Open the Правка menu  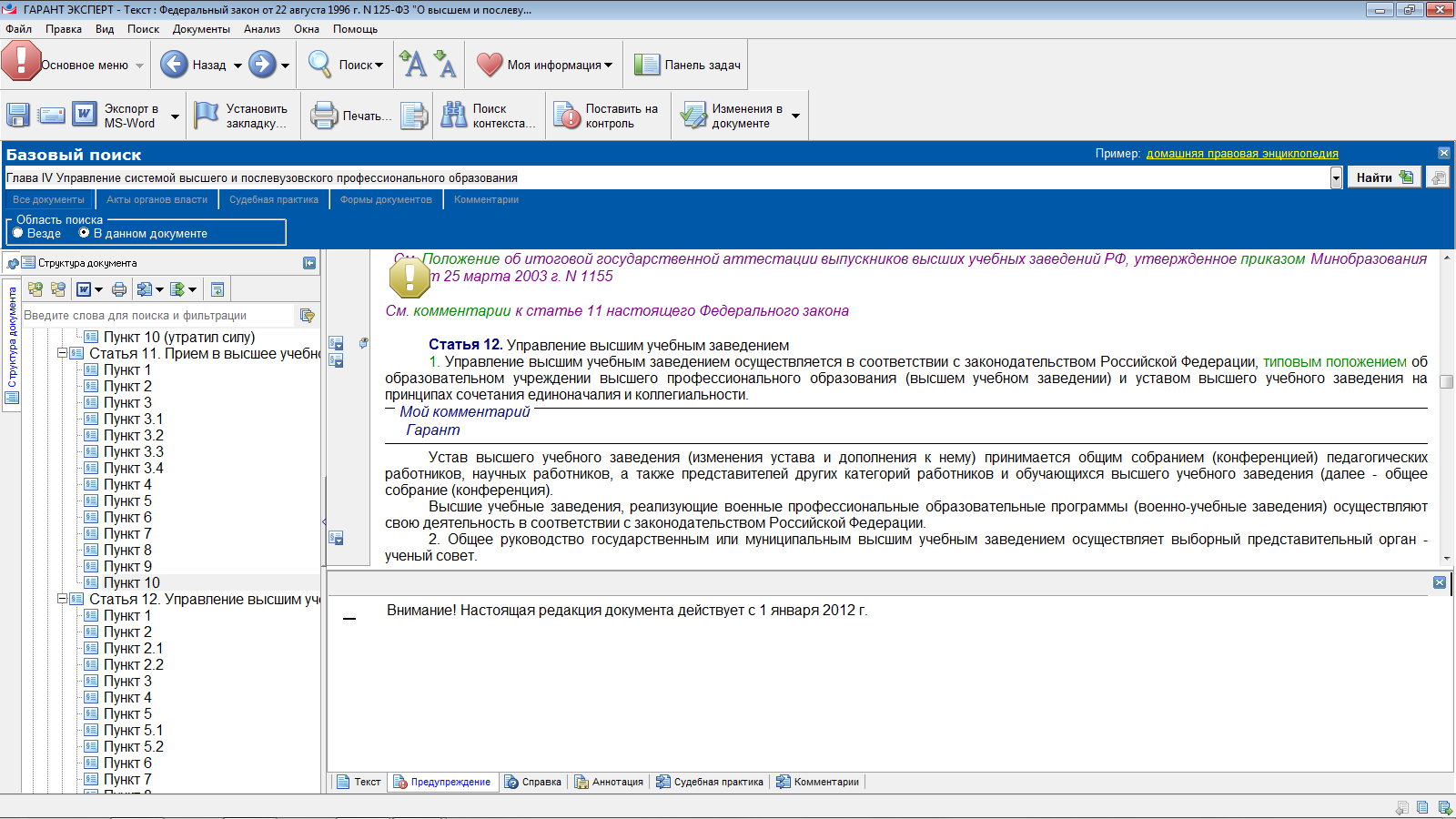click(64, 29)
